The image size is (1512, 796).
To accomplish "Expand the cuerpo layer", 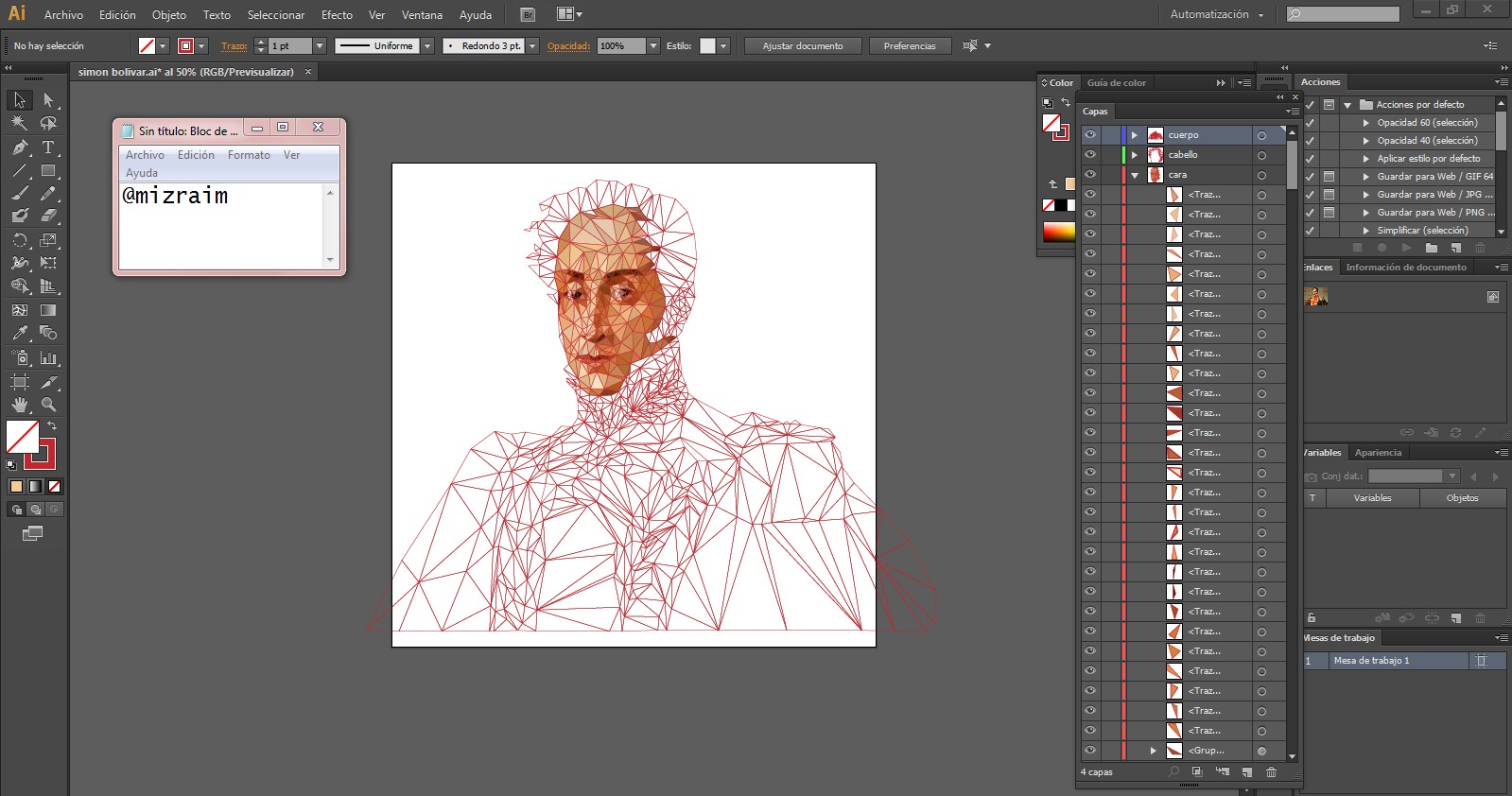I will tap(1135, 135).
